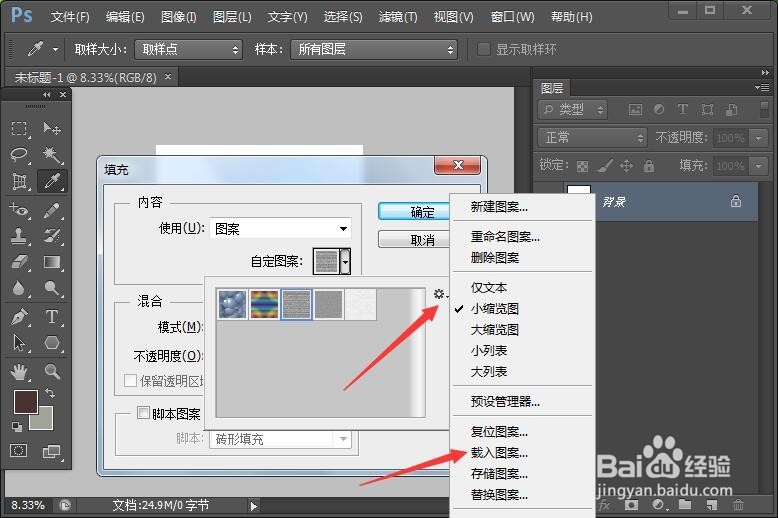Toggle Quick Mask mode
Viewport: 778px width, 518px height.
tap(19, 451)
